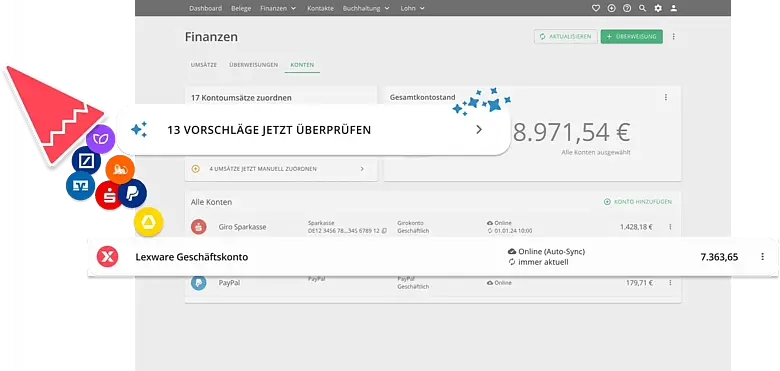Click the red Sparkasse logo bubble
This screenshot has width=780, height=371.
click(x=108, y=195)
